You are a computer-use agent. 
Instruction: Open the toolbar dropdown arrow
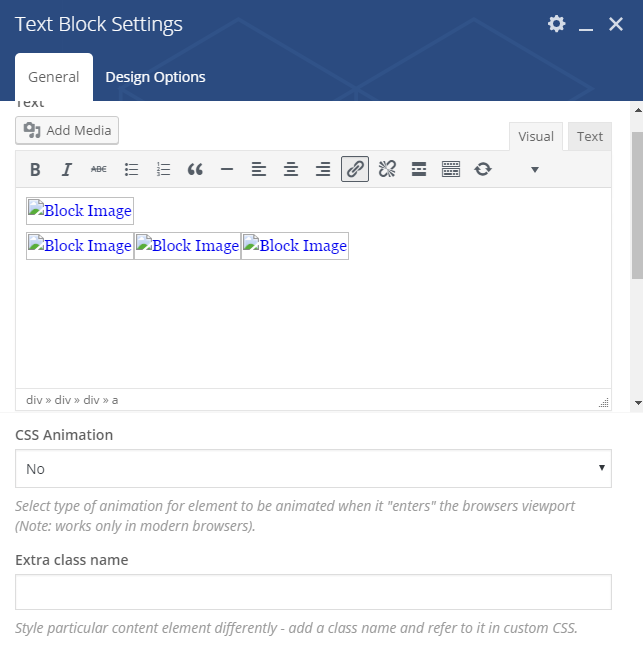click(535, 169)
